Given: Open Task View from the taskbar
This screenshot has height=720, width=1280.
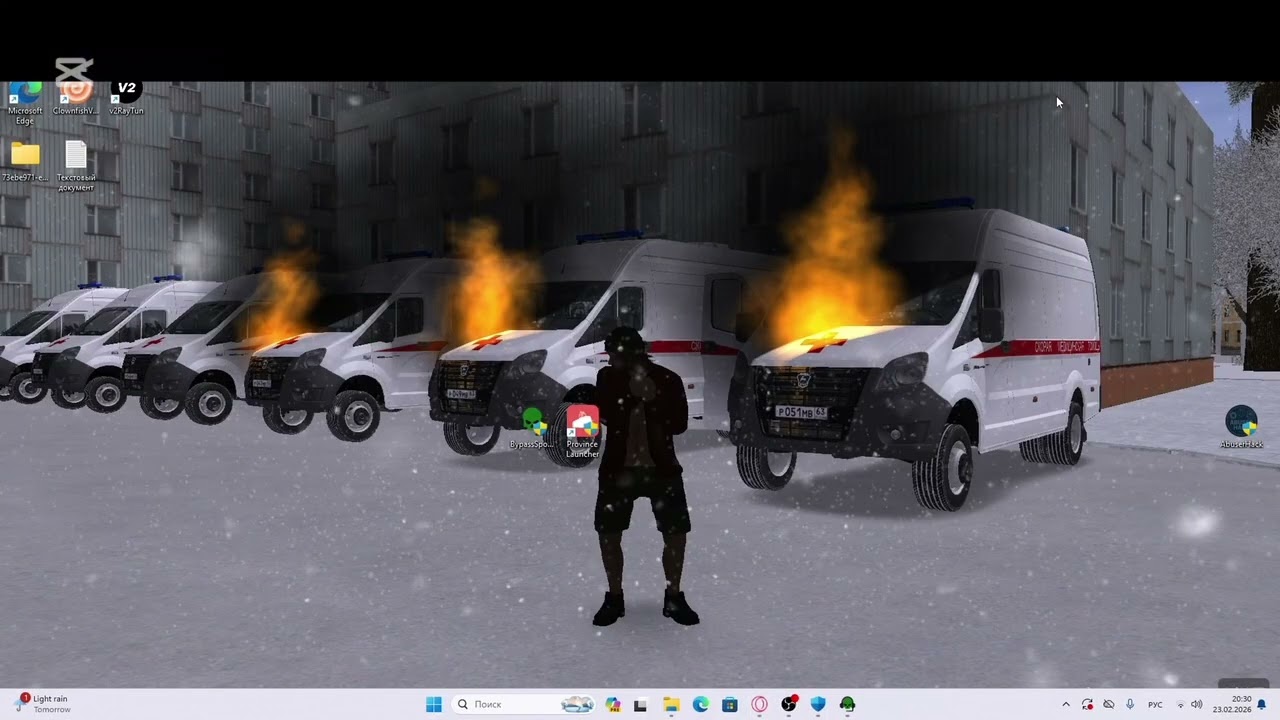Looking at the screenshot, I should [641, 704].
